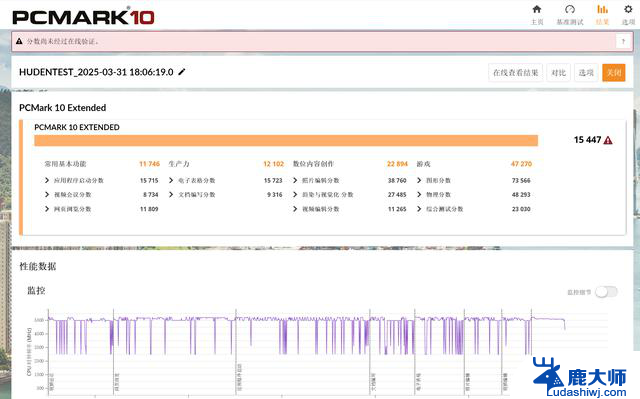
Task: Open the Results bar-chart icon tab
Action: point(602,15)
